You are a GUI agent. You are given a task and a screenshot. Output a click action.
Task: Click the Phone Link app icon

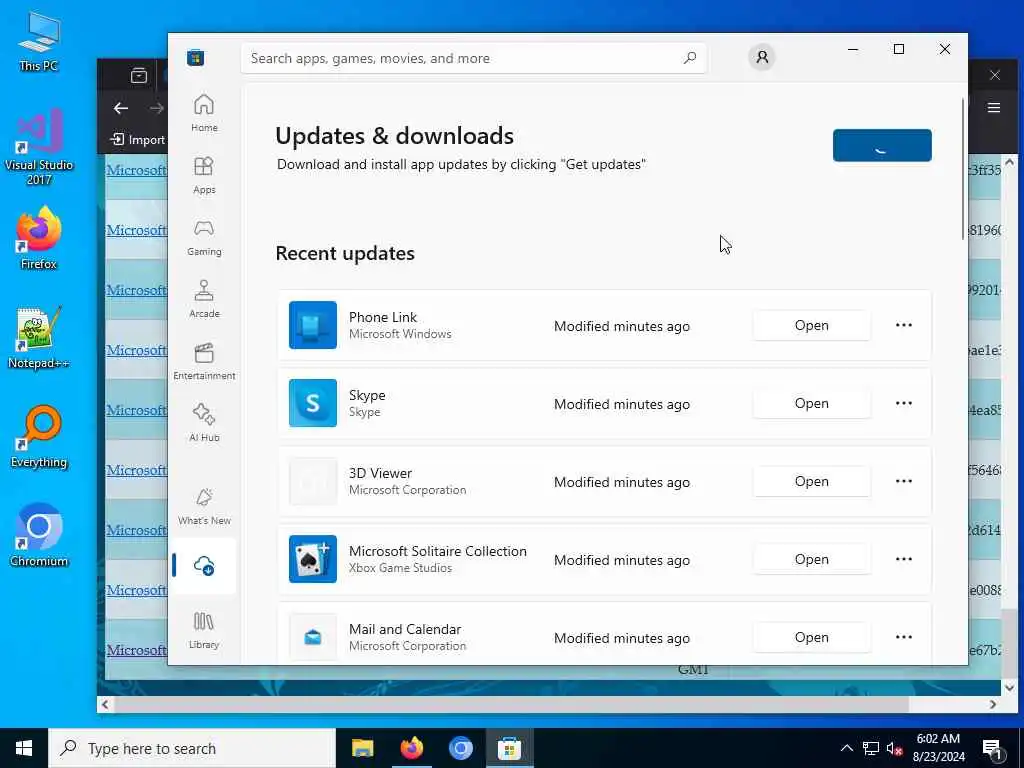[313, 325]
